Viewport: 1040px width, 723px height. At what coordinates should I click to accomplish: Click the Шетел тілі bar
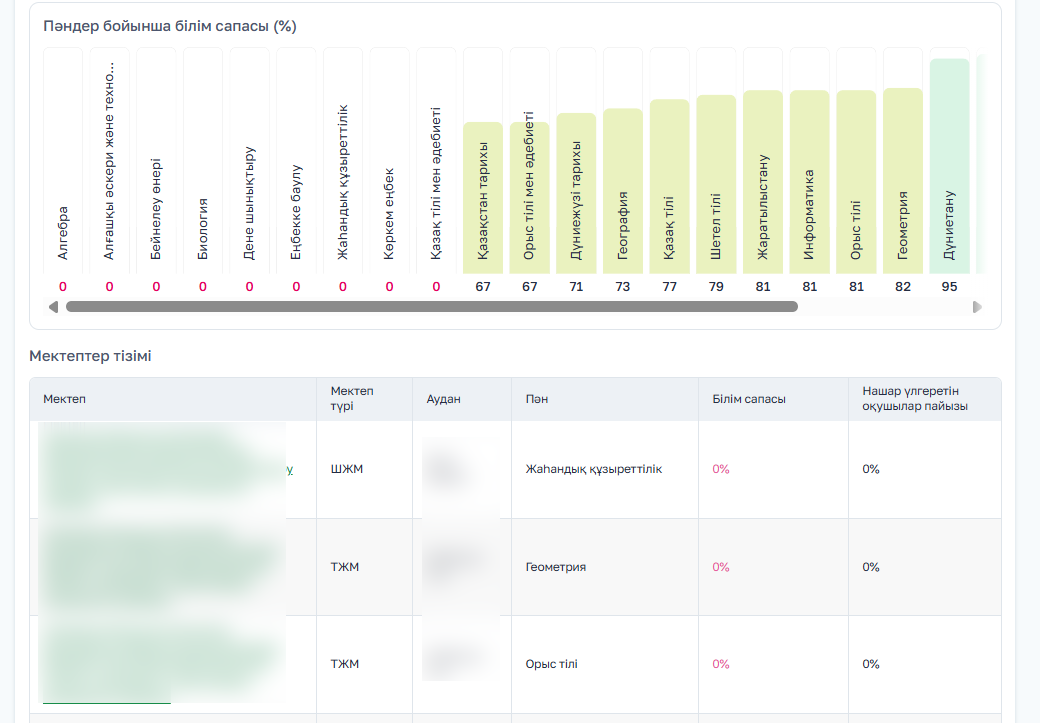pyautogui.click(x=716, y=184)
